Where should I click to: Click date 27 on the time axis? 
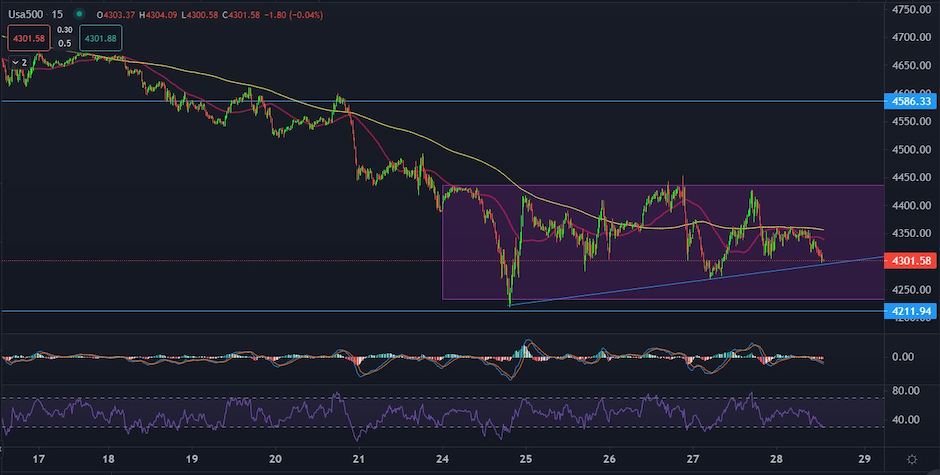[693, 459]
